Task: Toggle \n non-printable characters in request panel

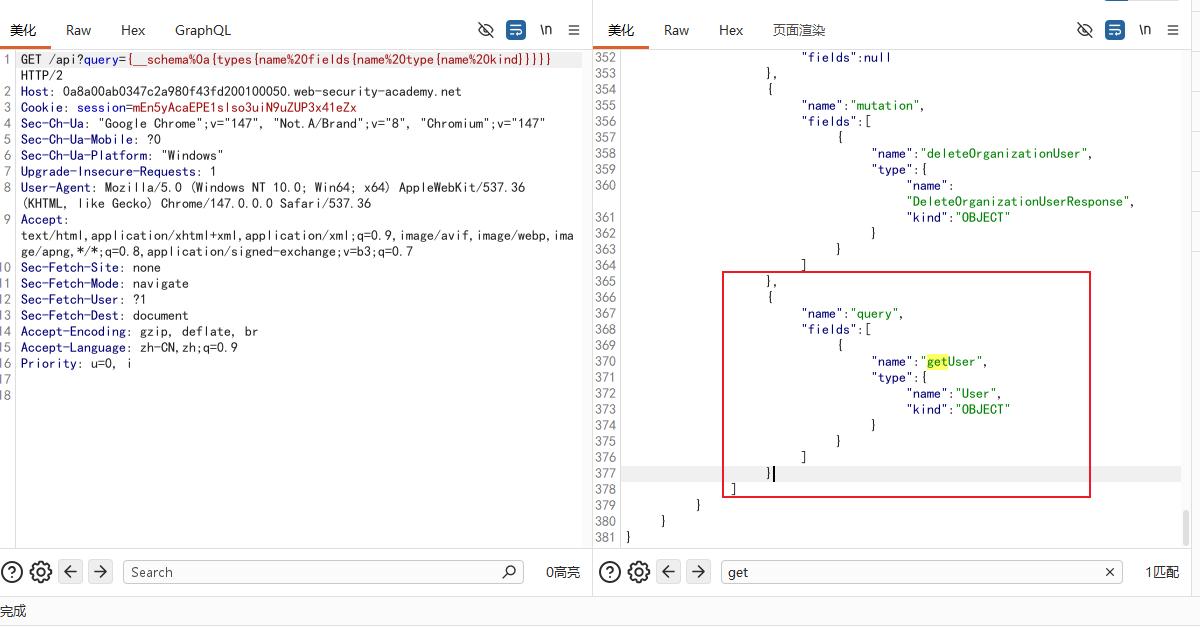Action: [x=546, y=30]
